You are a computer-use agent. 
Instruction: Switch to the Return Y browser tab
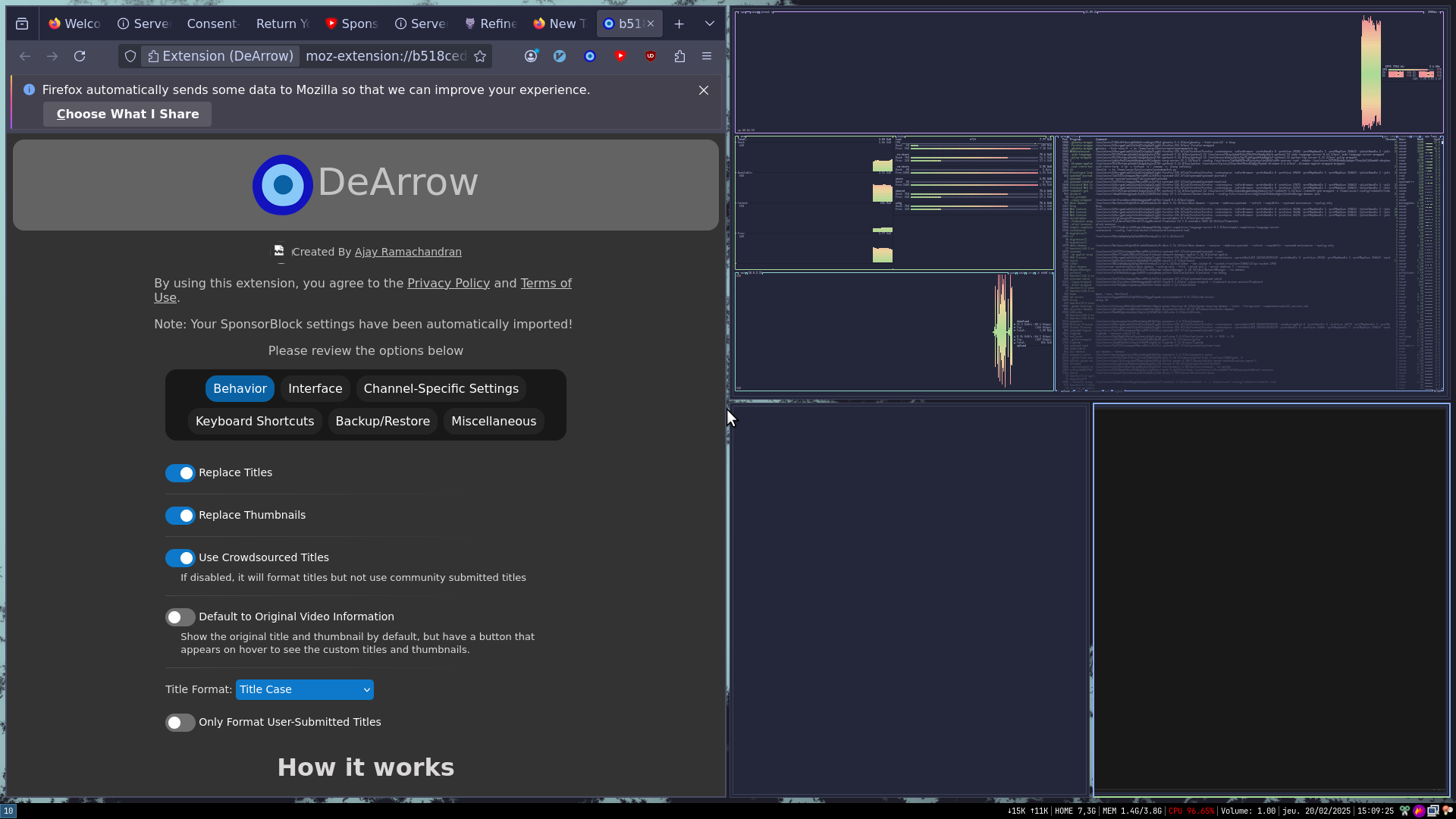[x=283, y=24]
